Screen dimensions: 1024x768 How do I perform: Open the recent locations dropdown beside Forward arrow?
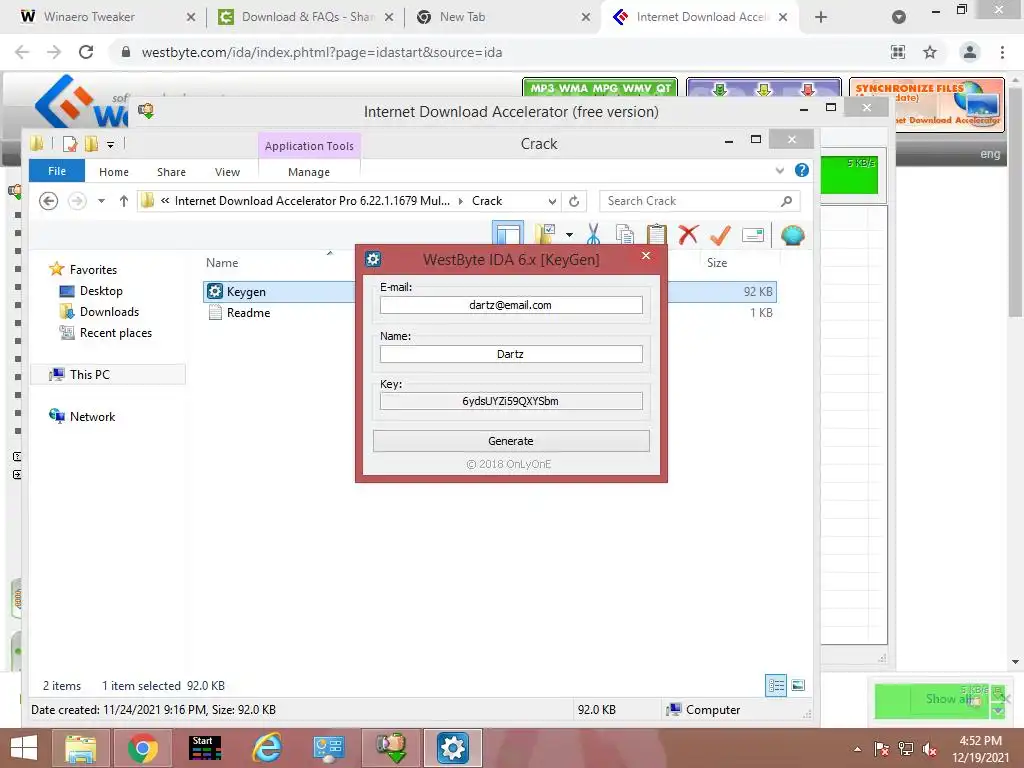(x=101, y=201)
